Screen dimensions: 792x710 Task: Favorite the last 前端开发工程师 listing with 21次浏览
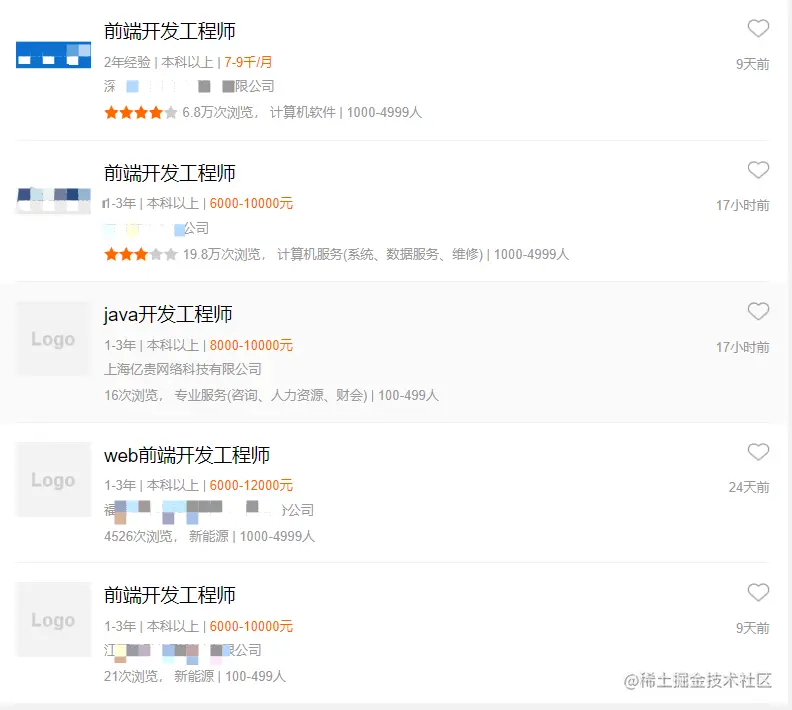758,593
